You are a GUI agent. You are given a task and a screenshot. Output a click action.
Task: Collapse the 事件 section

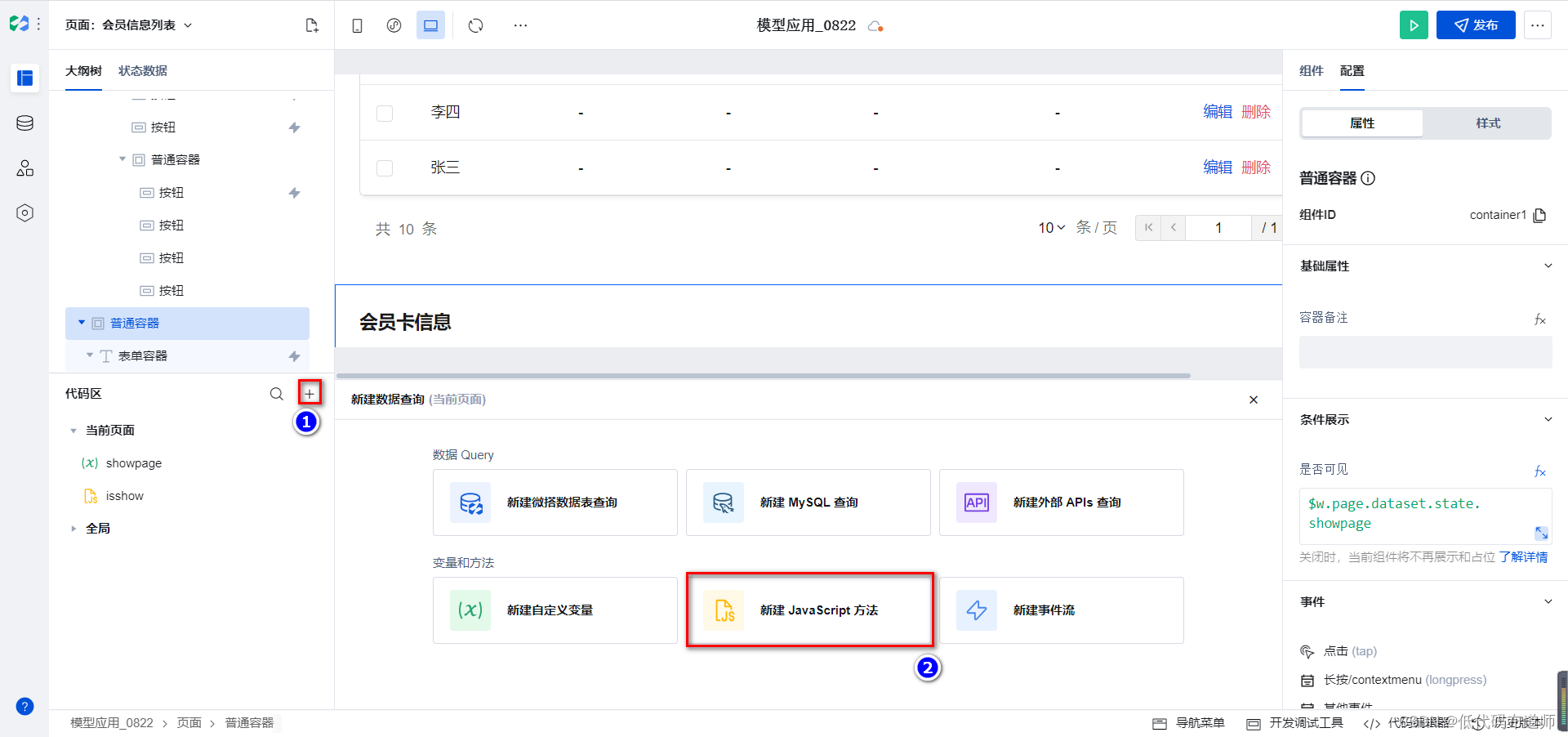click(x=1548, y=601)
